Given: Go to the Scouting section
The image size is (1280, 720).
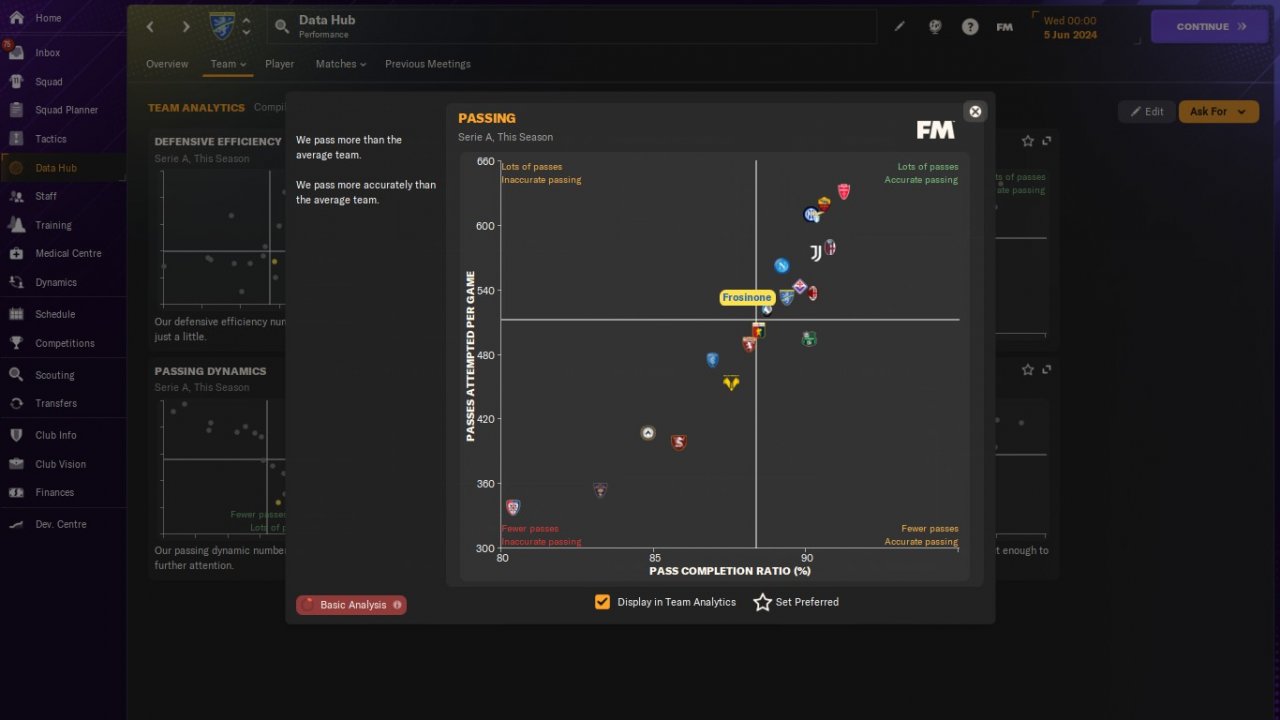Looking at the screenshot, I should (x=63, y=375).
